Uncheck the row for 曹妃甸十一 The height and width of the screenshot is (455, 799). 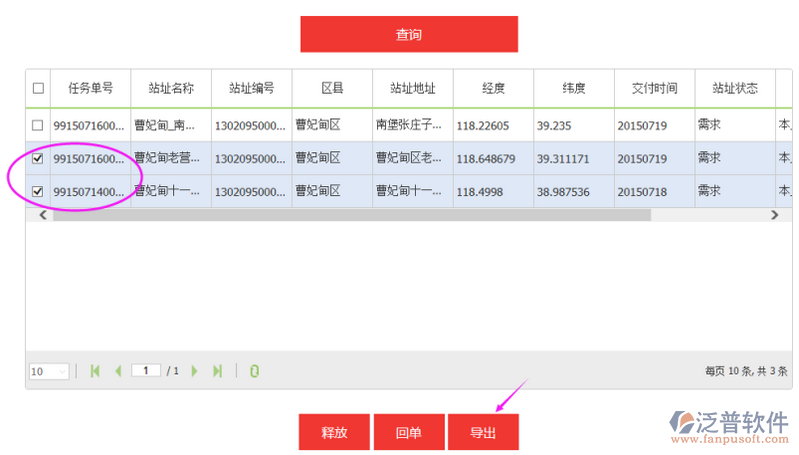[x=38, y=191]
